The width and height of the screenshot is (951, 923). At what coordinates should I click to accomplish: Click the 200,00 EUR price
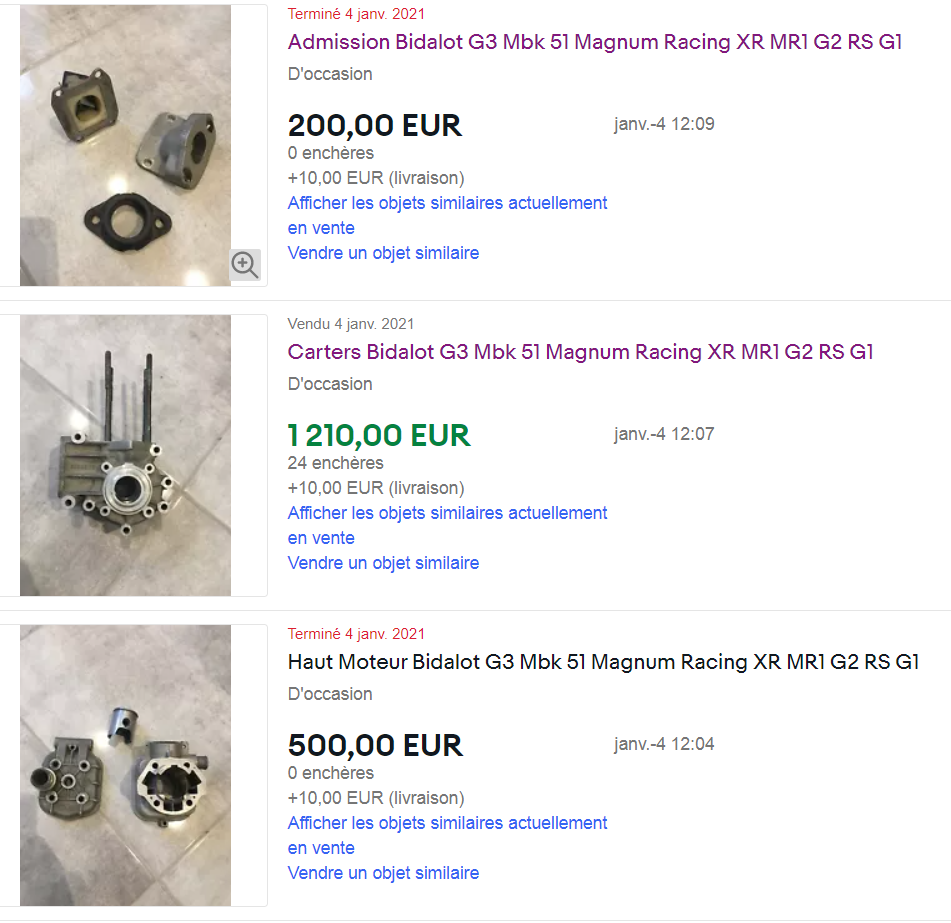(375, 126)
